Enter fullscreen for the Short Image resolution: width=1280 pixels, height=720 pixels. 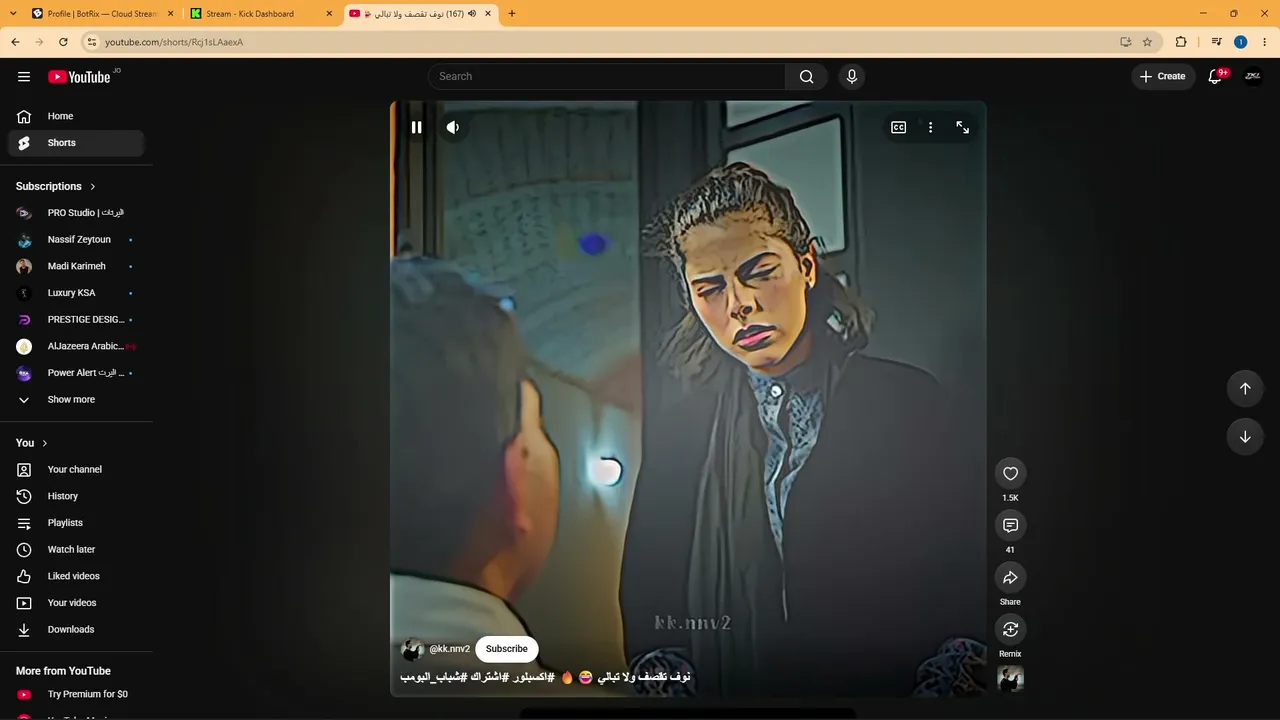coord(963,128)
